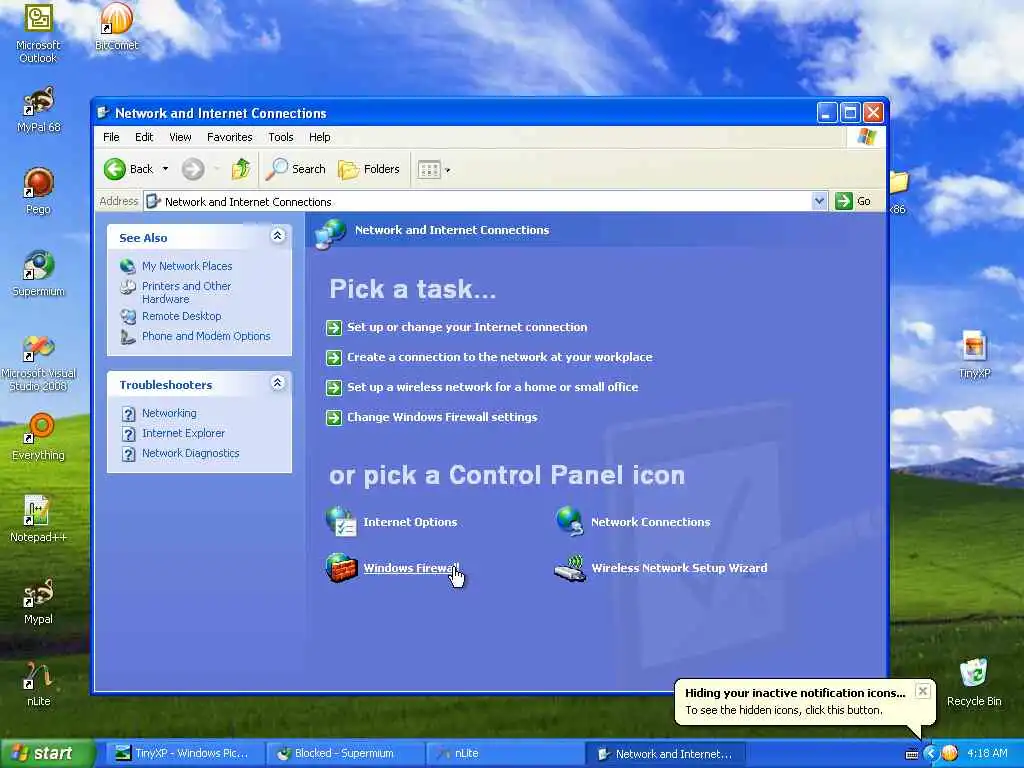Open Pego desktop shortcut
This screenshot has height=768, width=1024.
[39, 191]
